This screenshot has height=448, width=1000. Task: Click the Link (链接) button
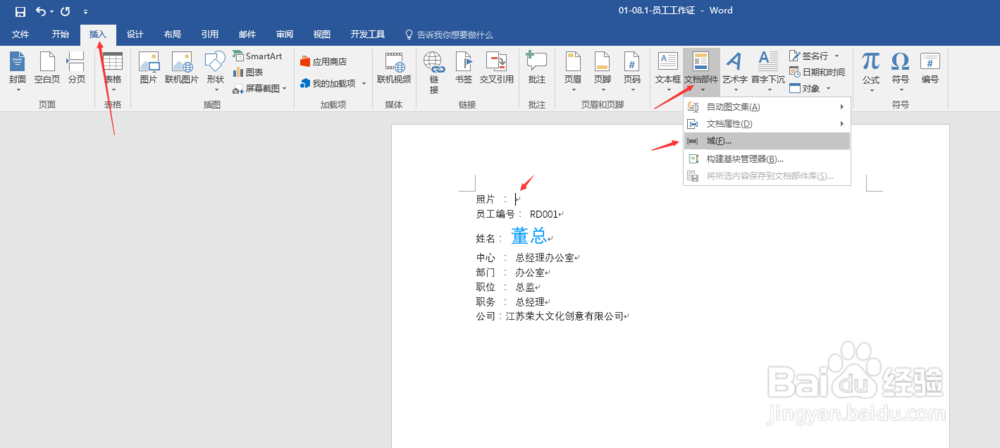(x=434, y=73)
